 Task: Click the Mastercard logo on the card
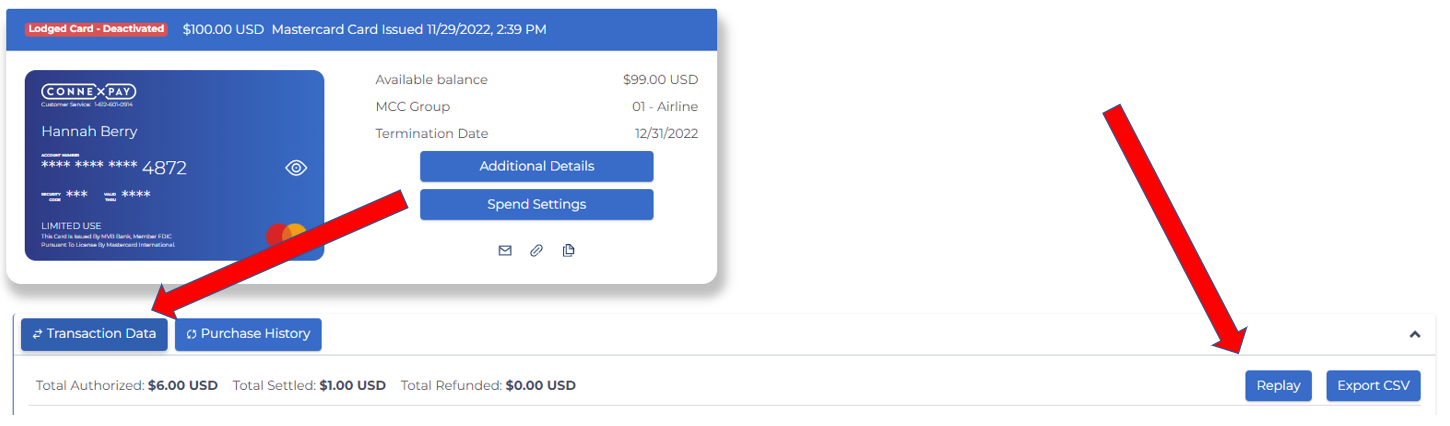point(287,236)
